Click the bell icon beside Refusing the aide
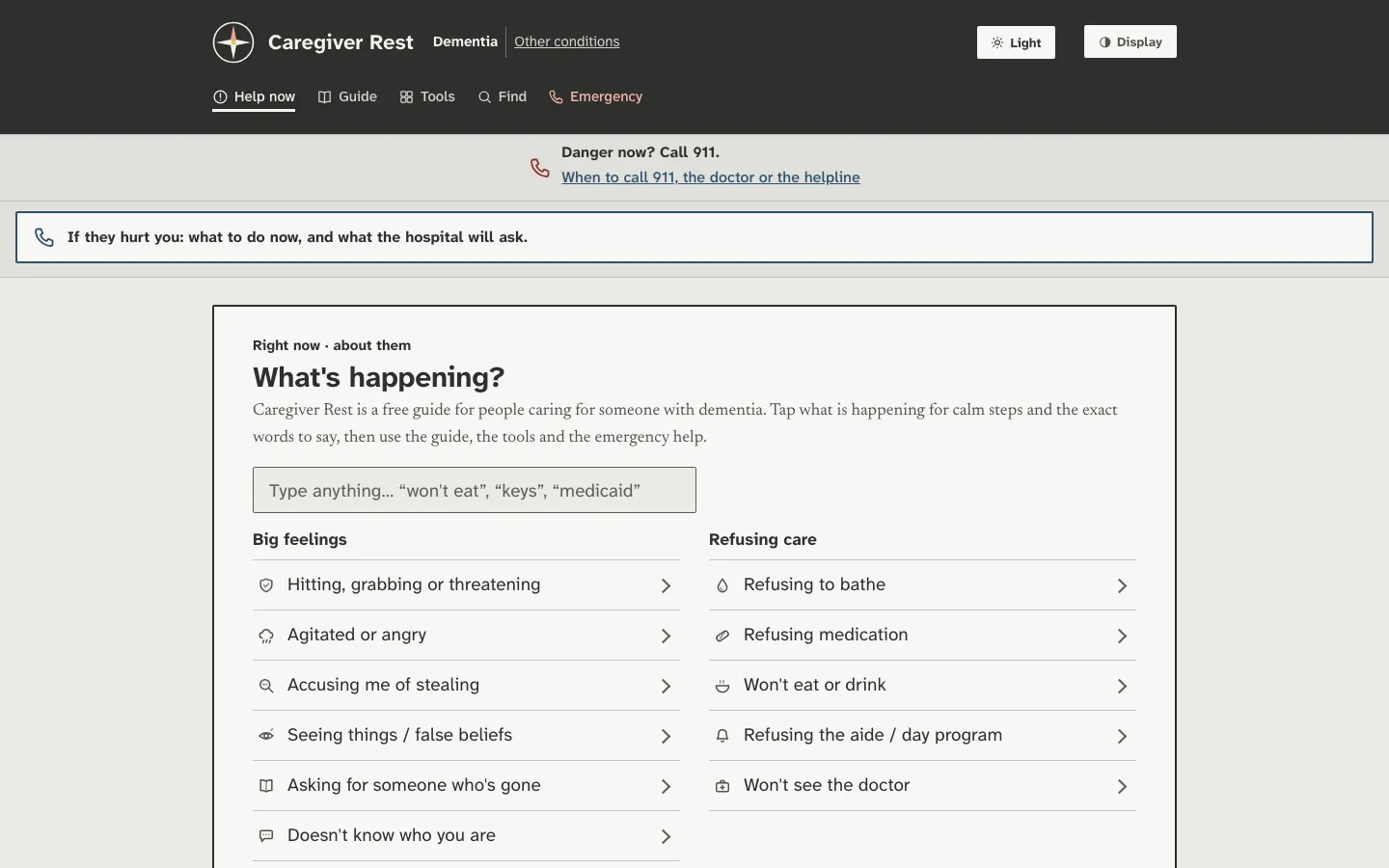The height and width of the screenshot is (868, 1389). pos(722,736)
